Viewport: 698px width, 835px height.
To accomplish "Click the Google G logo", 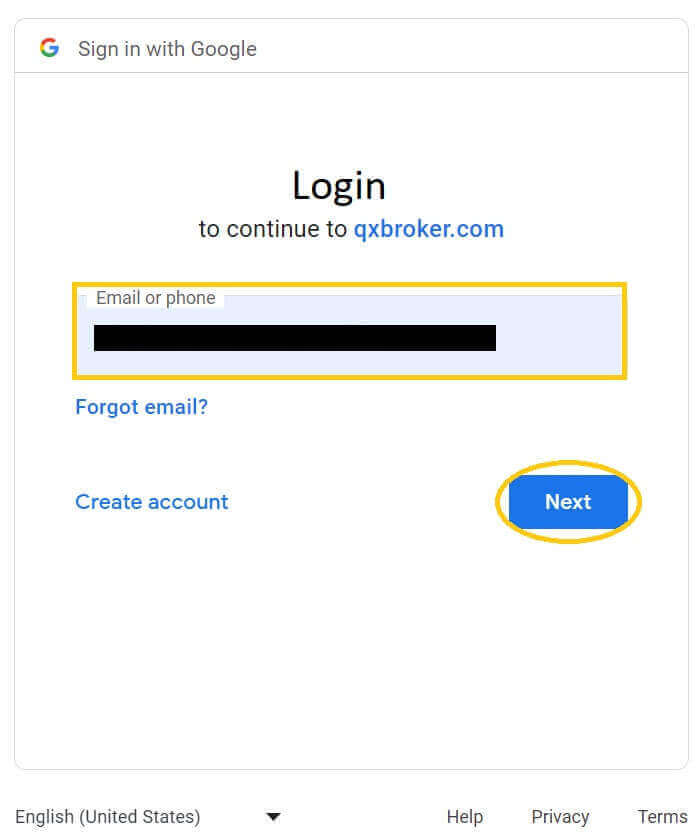I will click(50, 48).
